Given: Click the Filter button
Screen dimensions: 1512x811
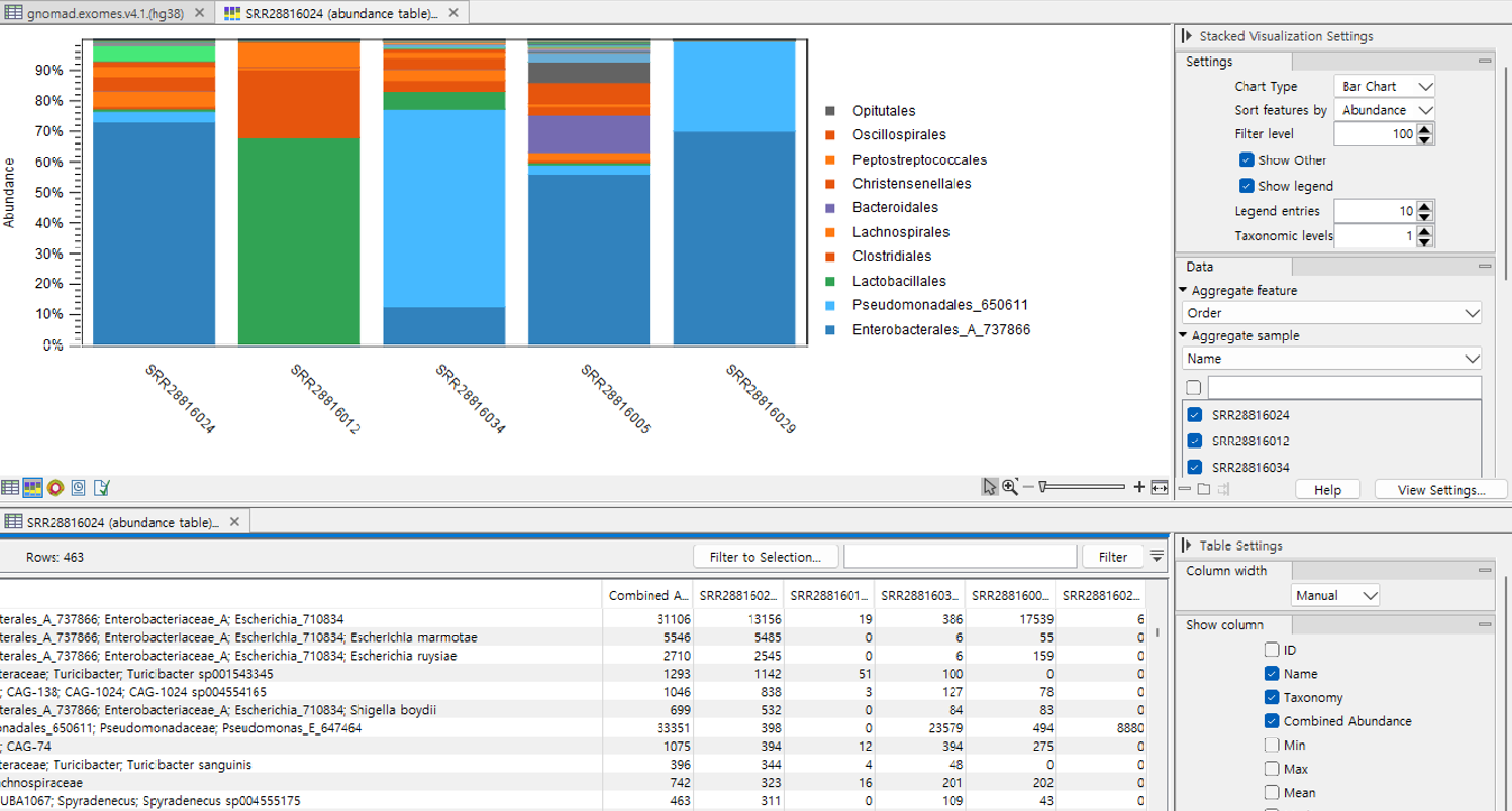Looking at the screenshot, I should pos(1112,556).
